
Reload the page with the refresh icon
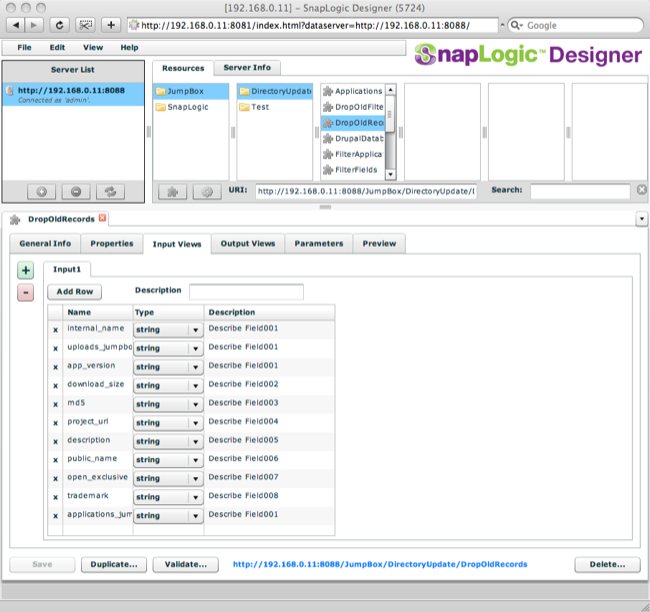click(x=60, y=25)
